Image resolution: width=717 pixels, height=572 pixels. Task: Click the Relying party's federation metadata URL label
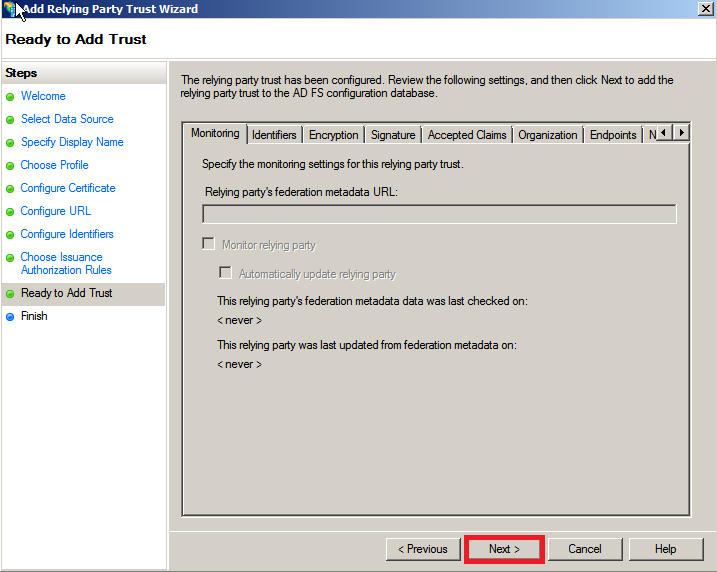click(x=301, y=192)
